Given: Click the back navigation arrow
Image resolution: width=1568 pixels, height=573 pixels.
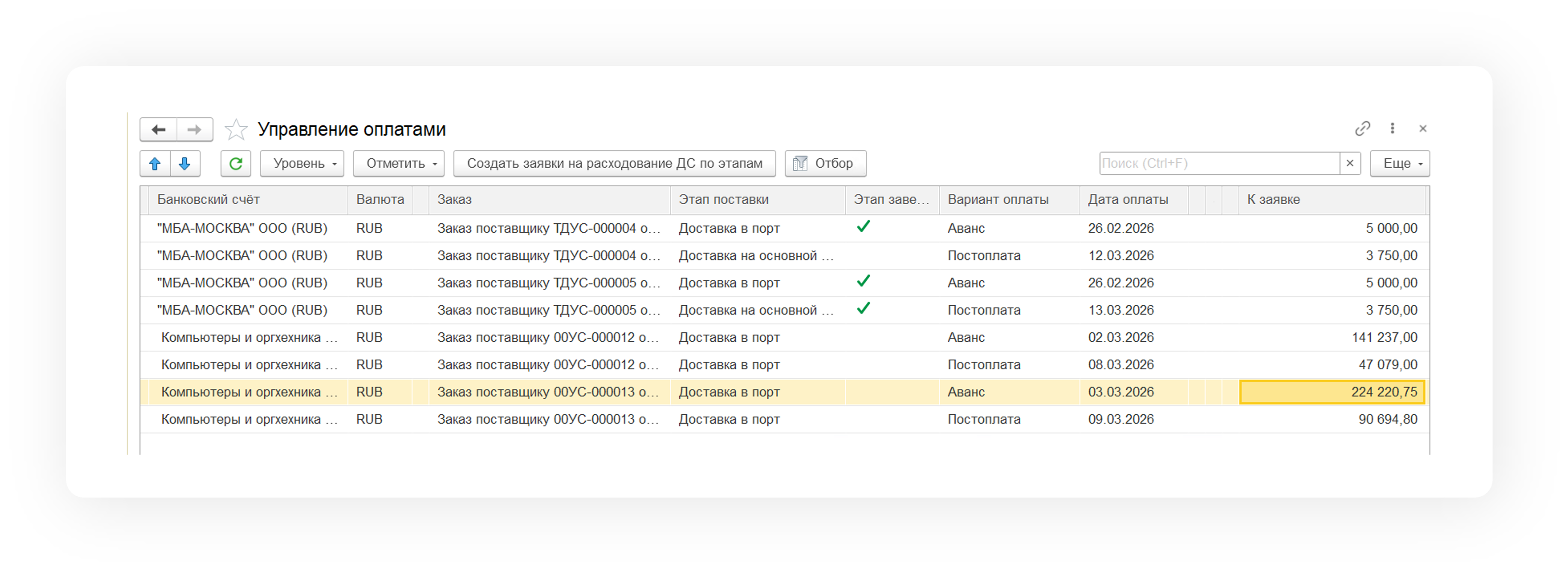Looking at the screenshot, I should pos(158,130).
